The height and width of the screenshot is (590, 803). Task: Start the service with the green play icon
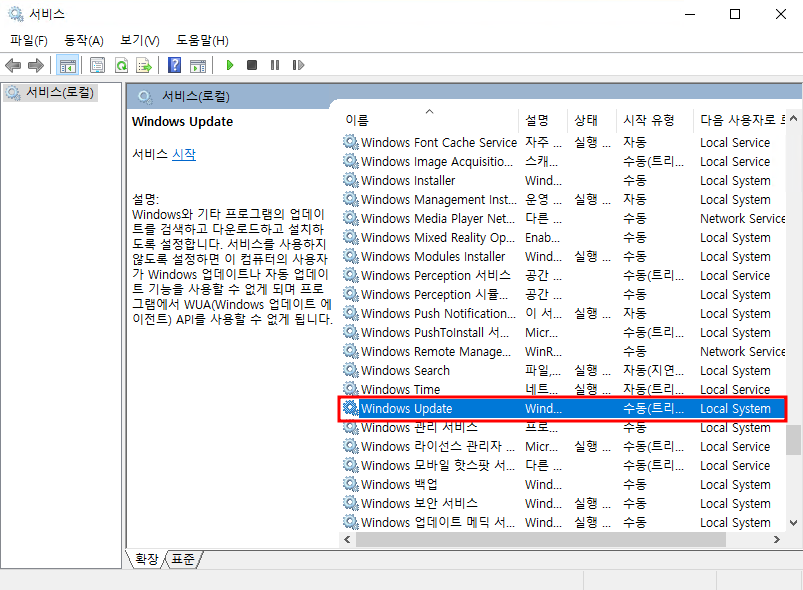click(230, 65)
